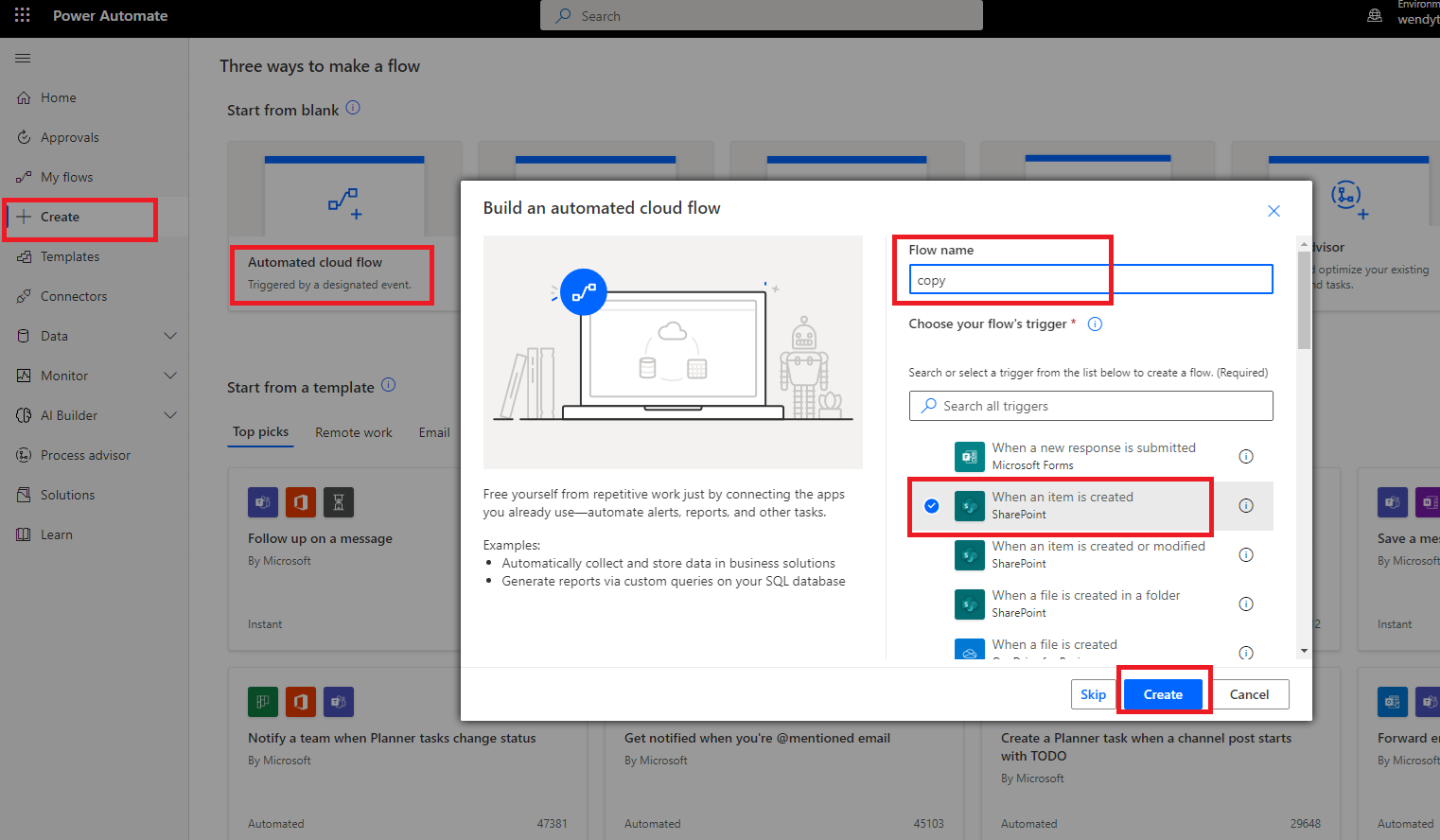Switch to the Remote work tab

point(354,432)
